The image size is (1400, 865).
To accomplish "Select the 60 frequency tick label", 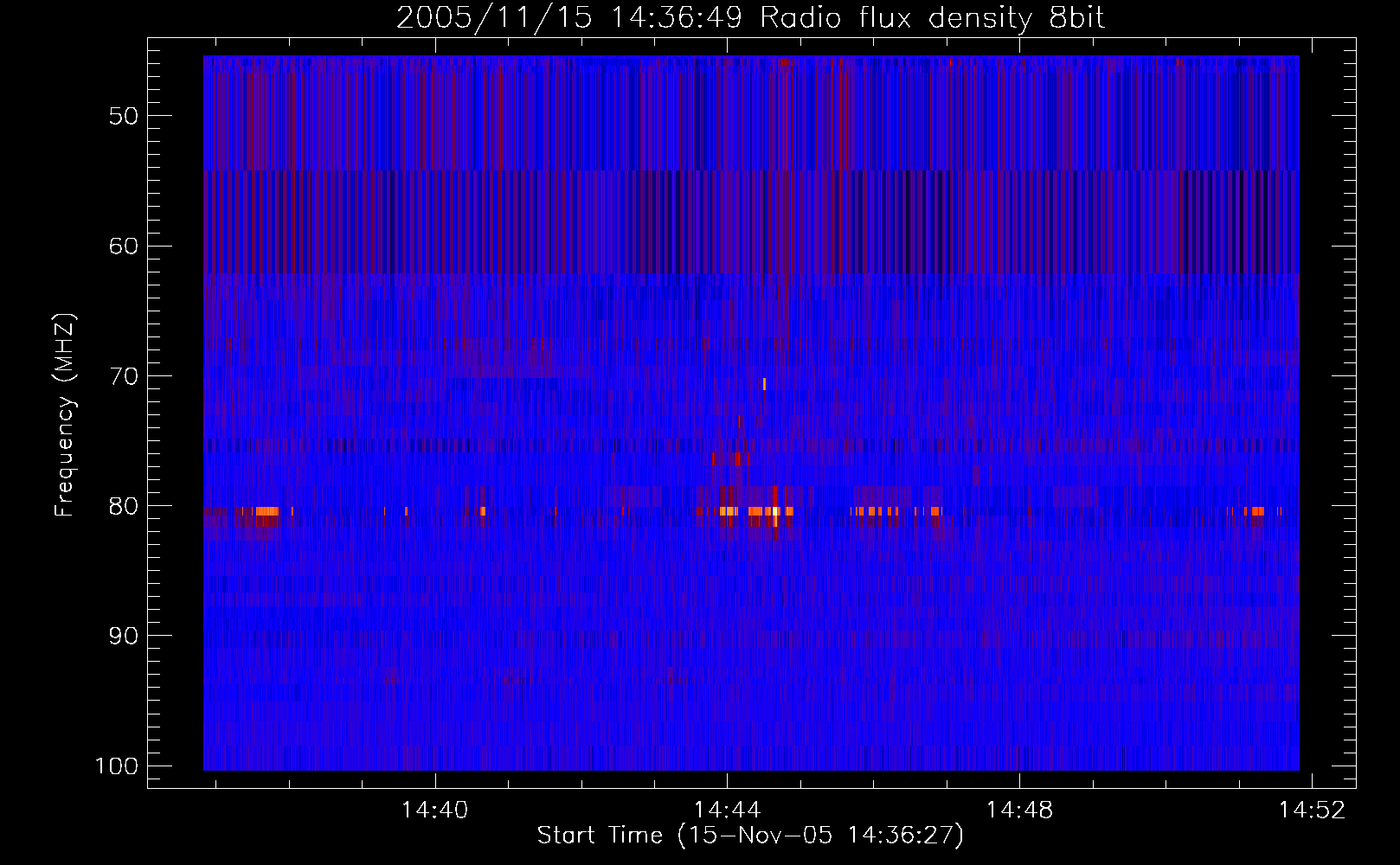I will [124, 246].
